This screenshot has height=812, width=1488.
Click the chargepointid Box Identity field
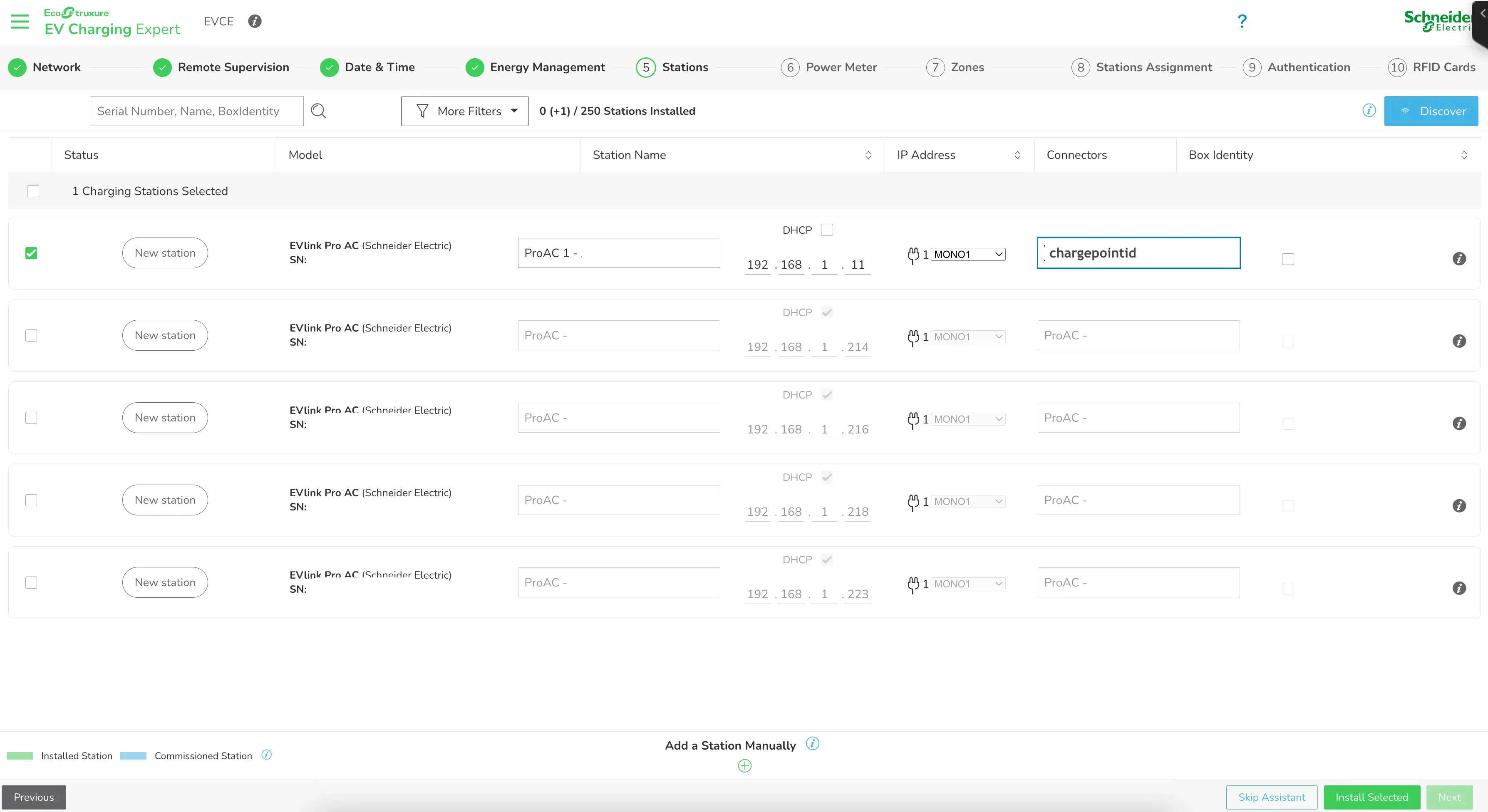[x=1138, y=253]
